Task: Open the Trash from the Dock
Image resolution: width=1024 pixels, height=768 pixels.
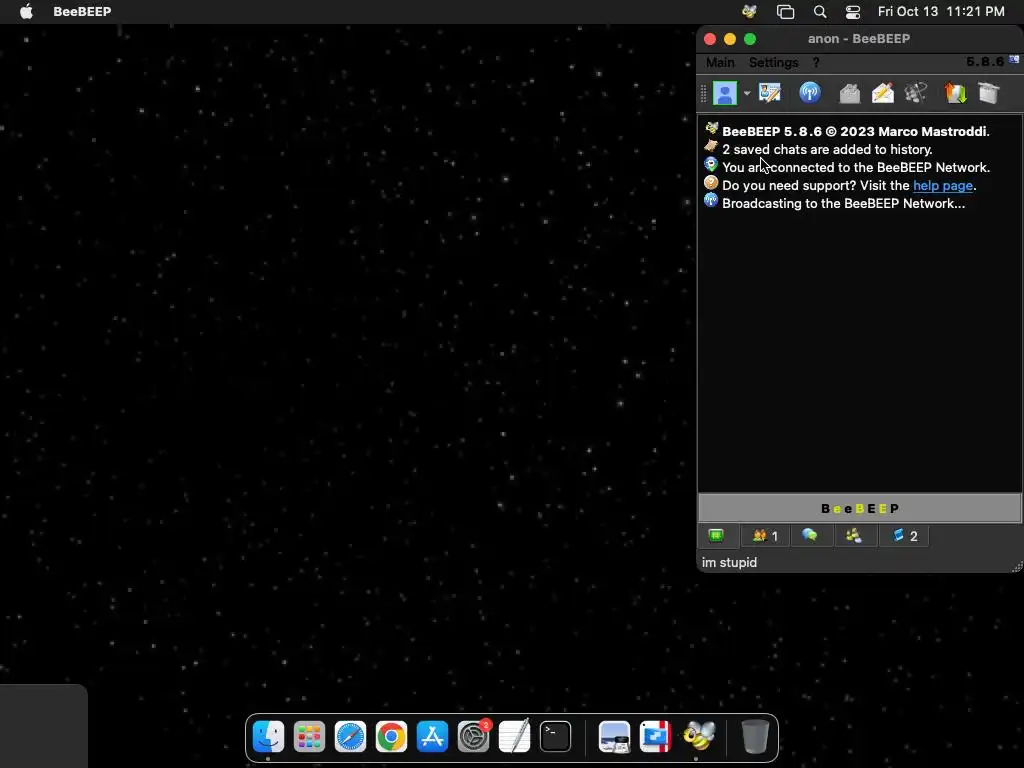Action: tap(755, 737)
